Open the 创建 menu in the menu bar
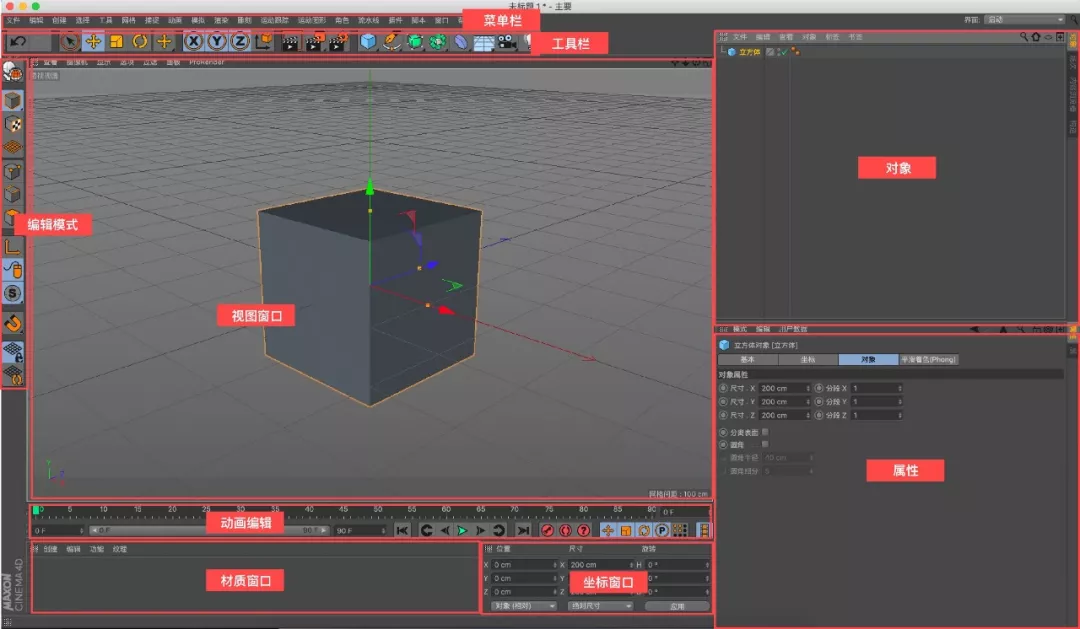This screenshot has width=1080, height=629. pyautogui.click(x=59, y=21)
